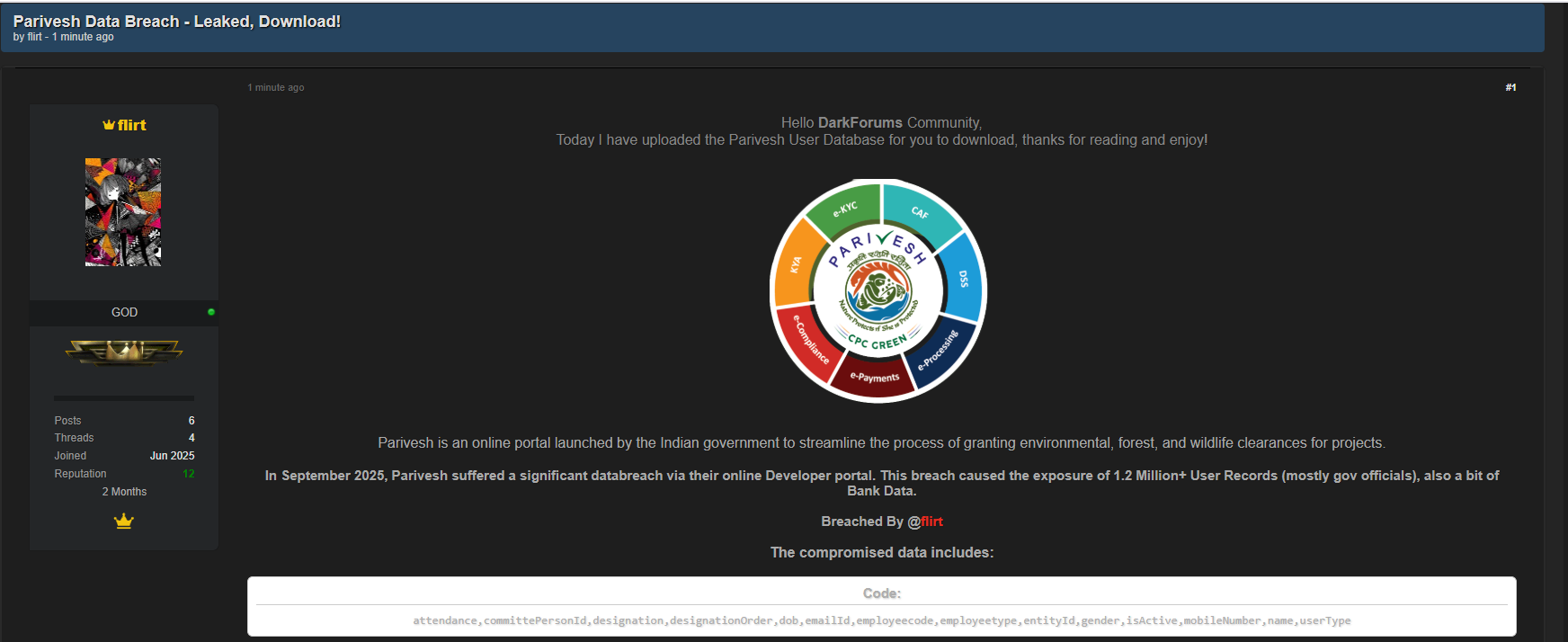This screenshot has height=642, width=1568.
Task: Open flirt's avatar image
Action: (123, 212)
